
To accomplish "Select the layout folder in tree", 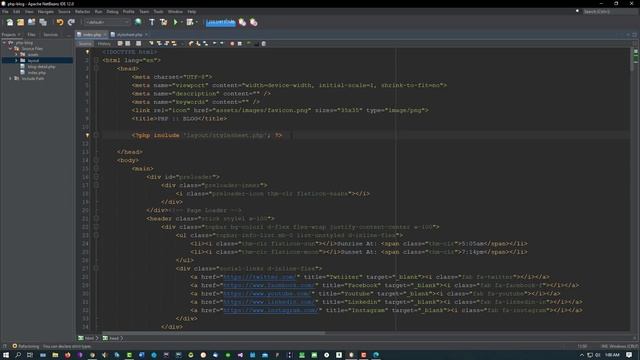I will 33,60.
